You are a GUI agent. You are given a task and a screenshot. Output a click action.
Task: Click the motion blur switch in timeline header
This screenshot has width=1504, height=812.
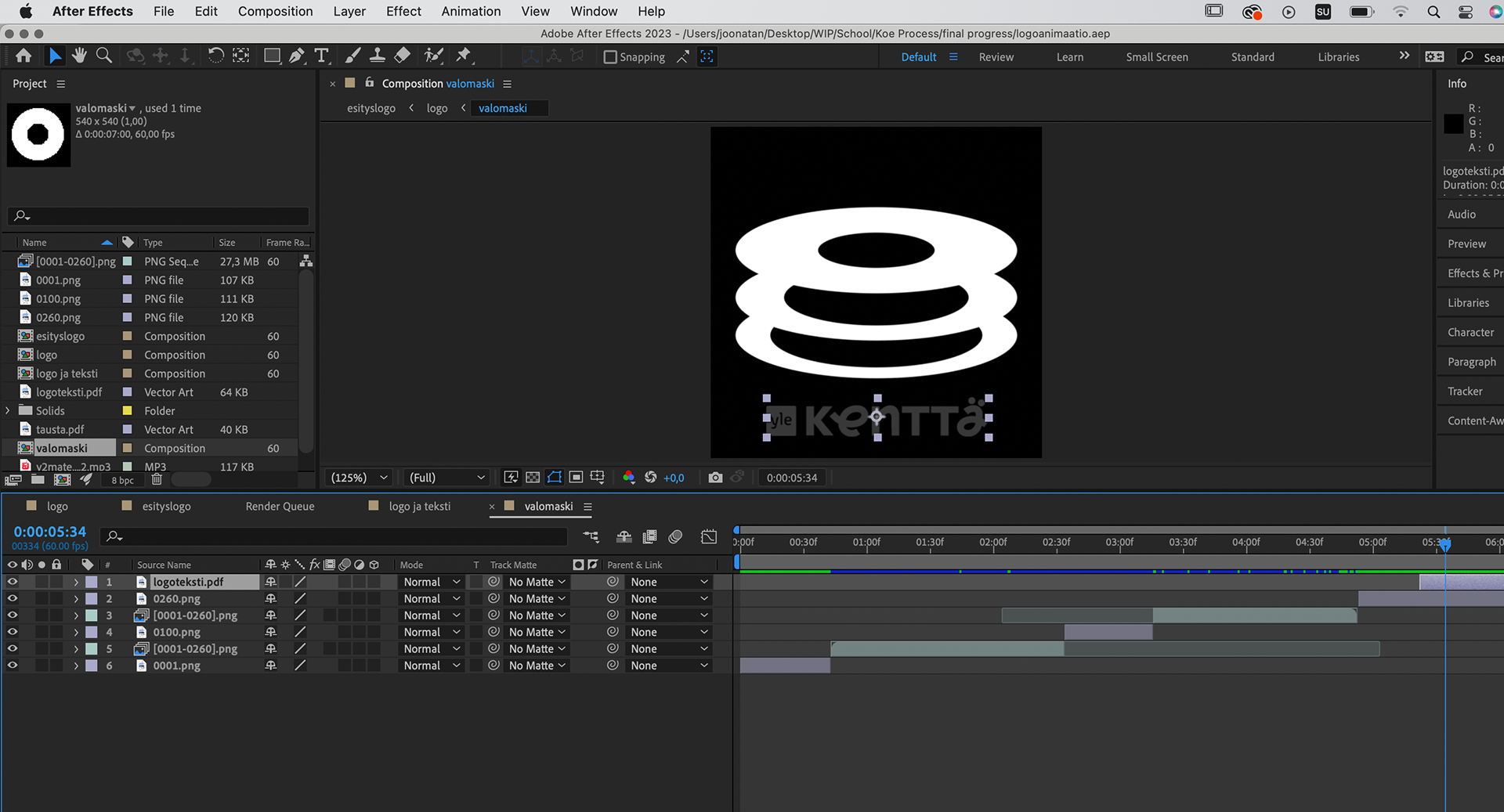[675, 536]
